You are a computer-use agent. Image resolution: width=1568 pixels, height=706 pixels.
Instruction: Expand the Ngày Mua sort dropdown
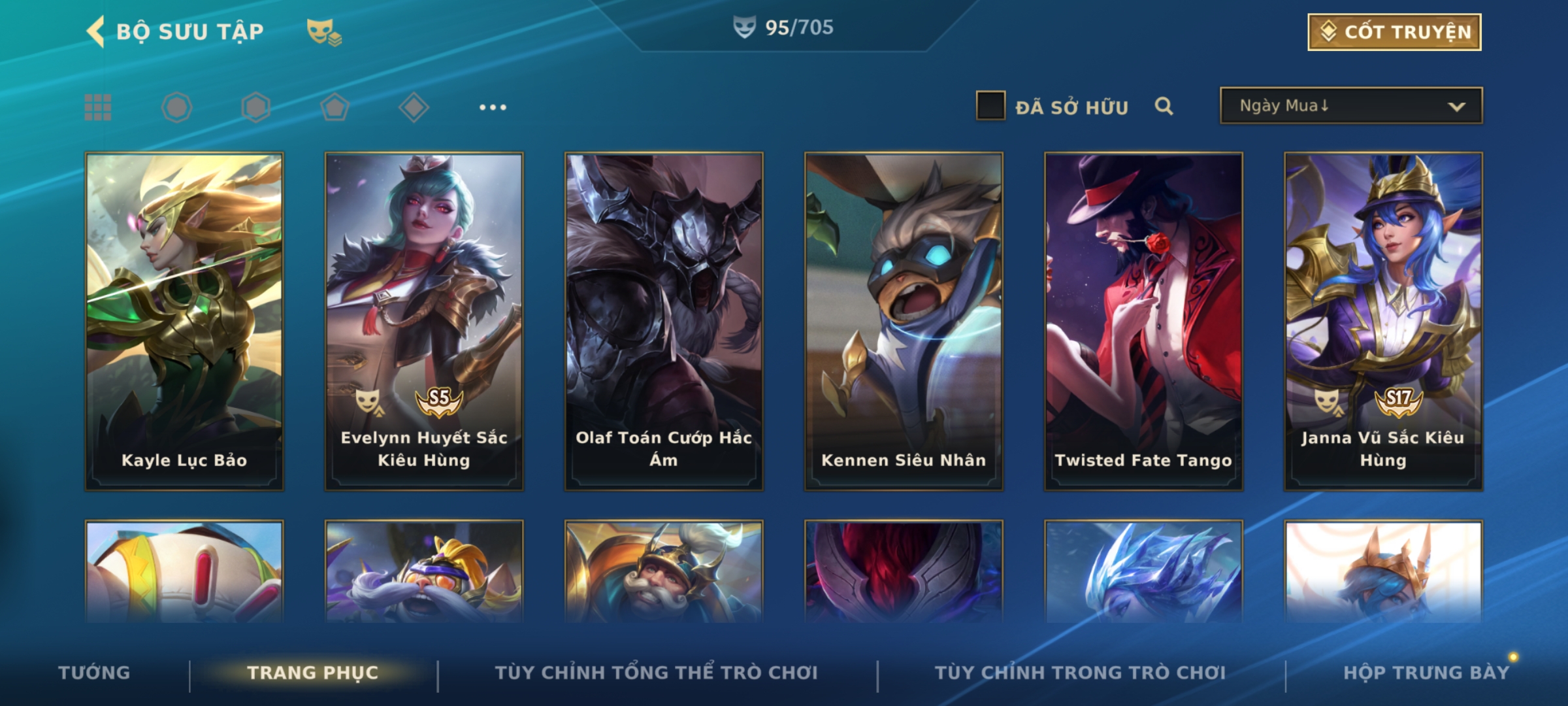(x=1351, y=106)
